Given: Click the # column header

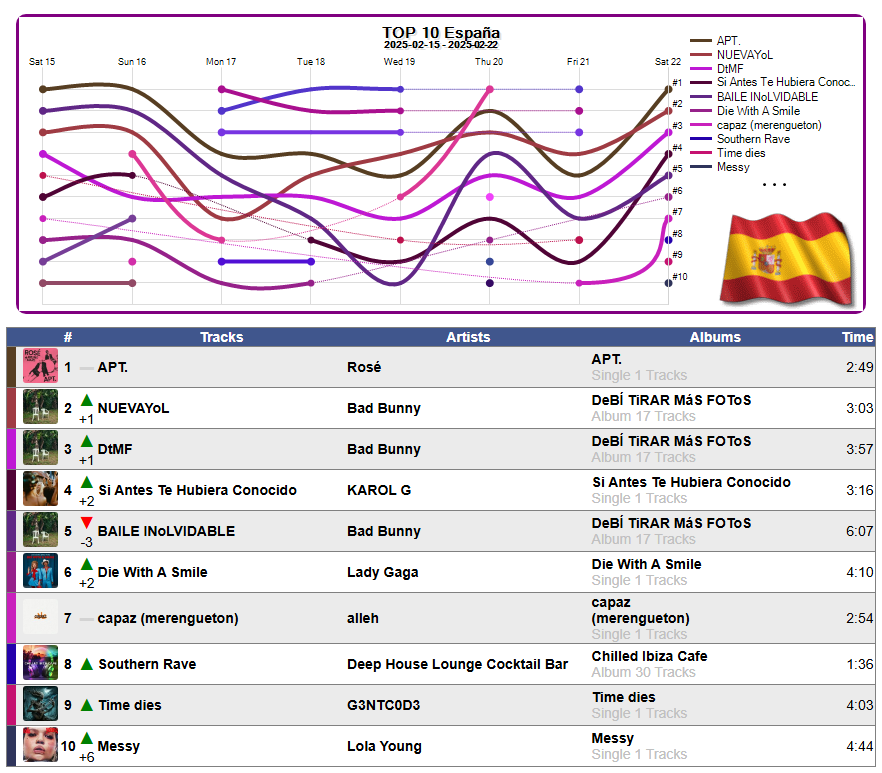Looking at the screenshot, I should point(68,337).
